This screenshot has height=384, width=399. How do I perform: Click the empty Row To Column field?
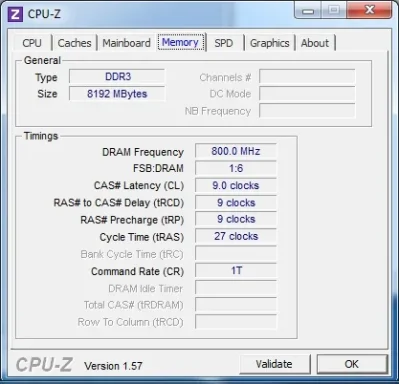point(236,322)
